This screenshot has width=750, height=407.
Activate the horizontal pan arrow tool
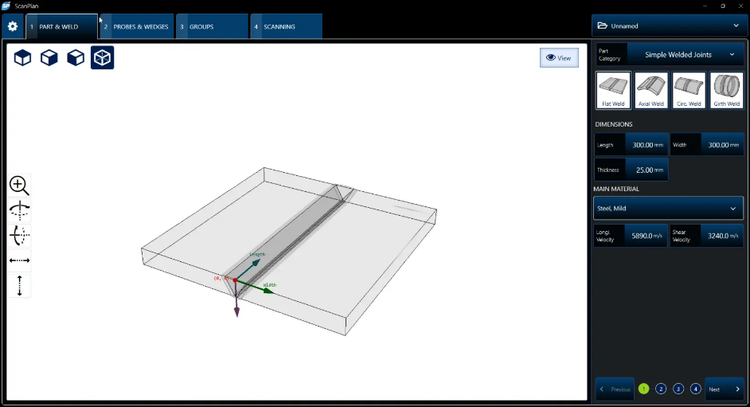coord(19,260)
